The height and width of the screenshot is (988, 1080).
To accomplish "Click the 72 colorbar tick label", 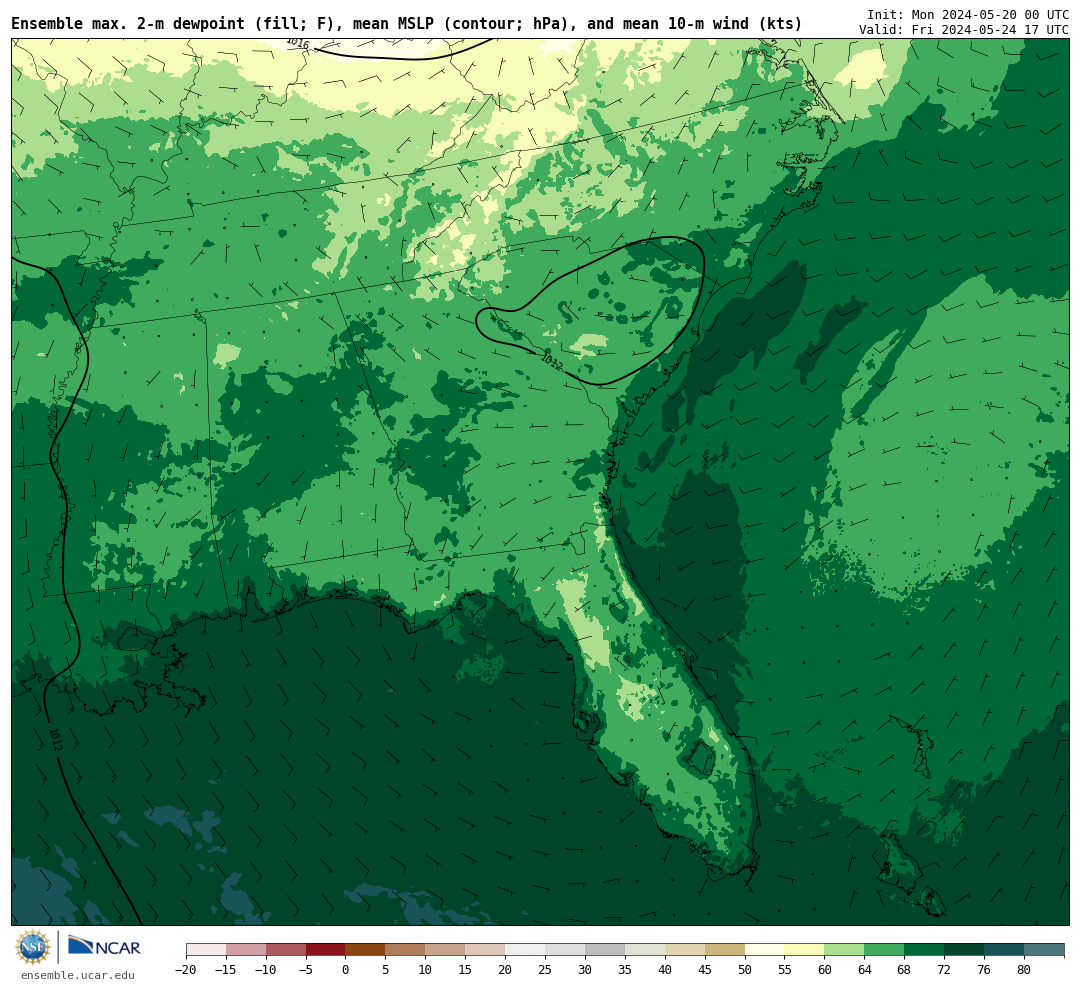I will (x=945, y=969).
